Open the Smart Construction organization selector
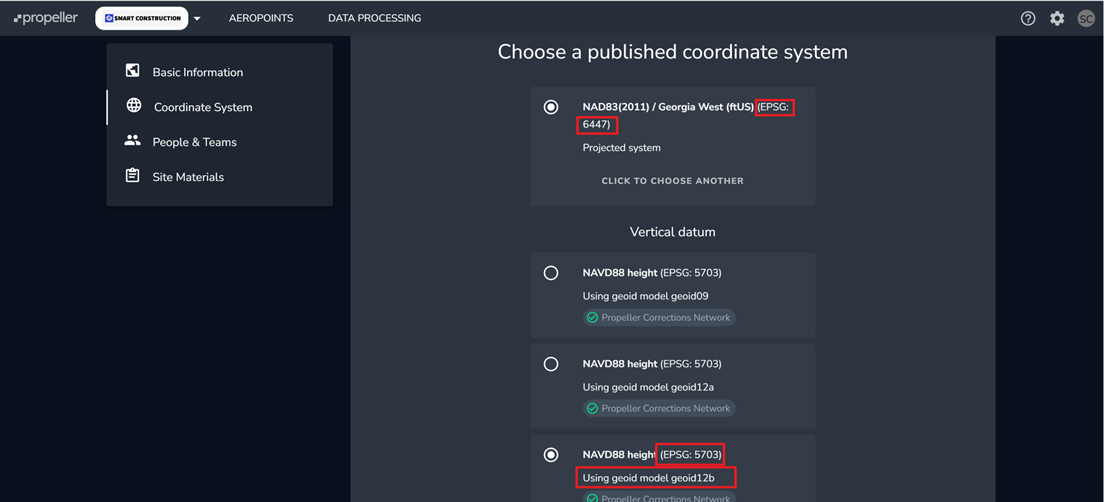The image size is (1109, 502). pos(141,18)
